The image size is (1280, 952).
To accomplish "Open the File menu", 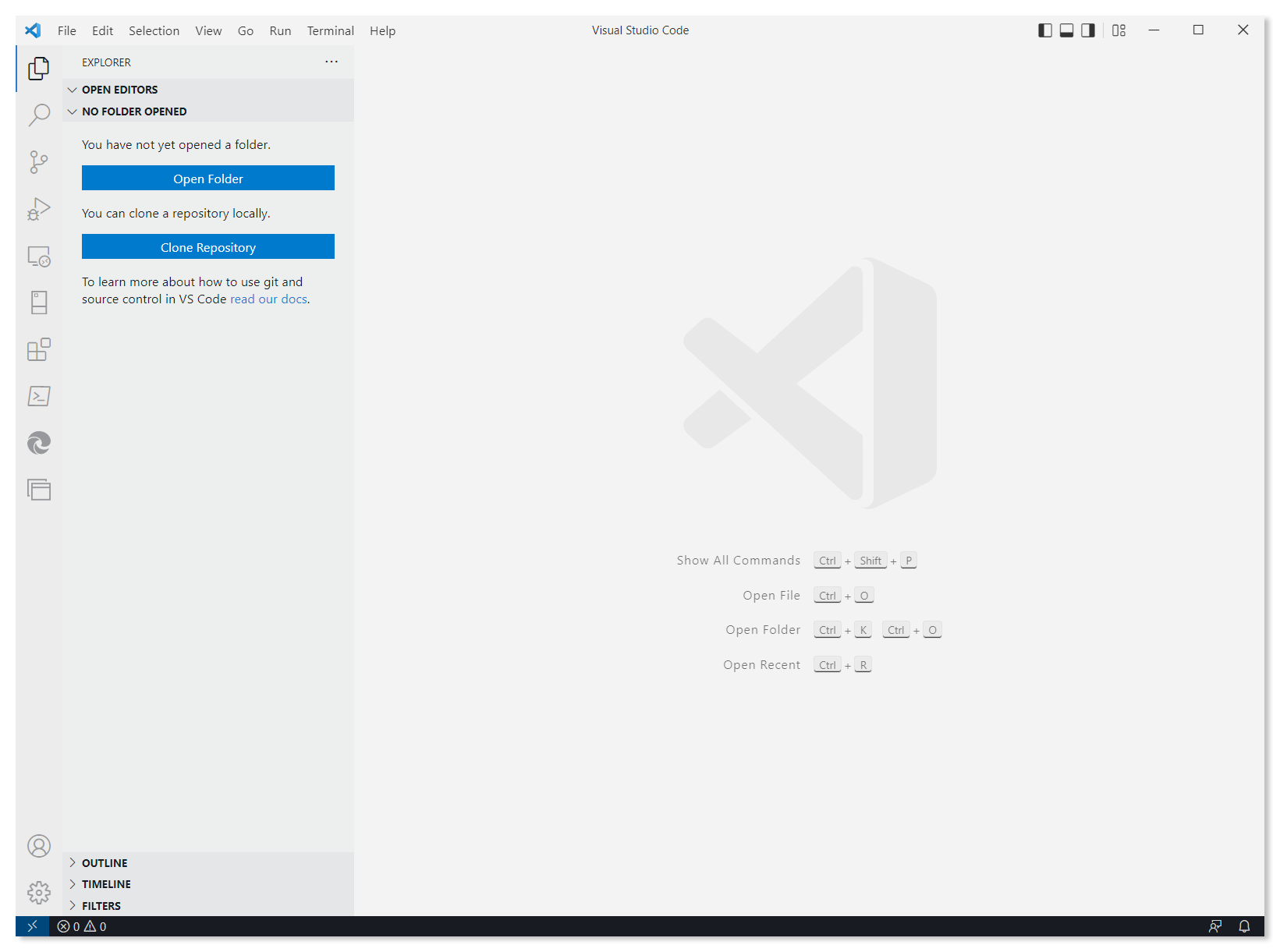I will (x=67, y=30).
